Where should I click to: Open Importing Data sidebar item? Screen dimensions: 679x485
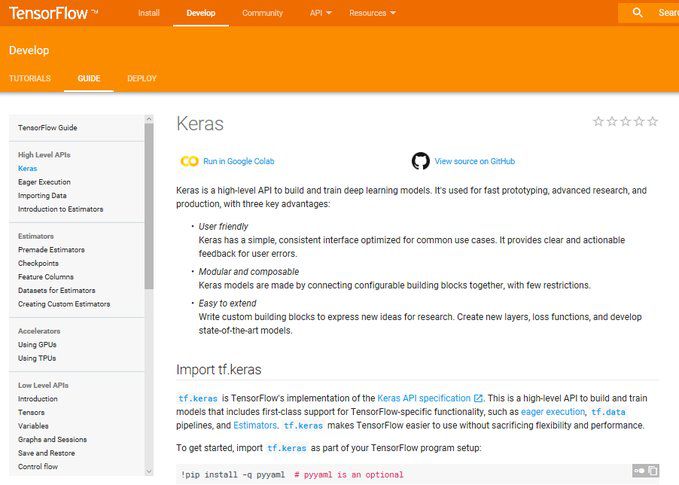click(42, 195)
